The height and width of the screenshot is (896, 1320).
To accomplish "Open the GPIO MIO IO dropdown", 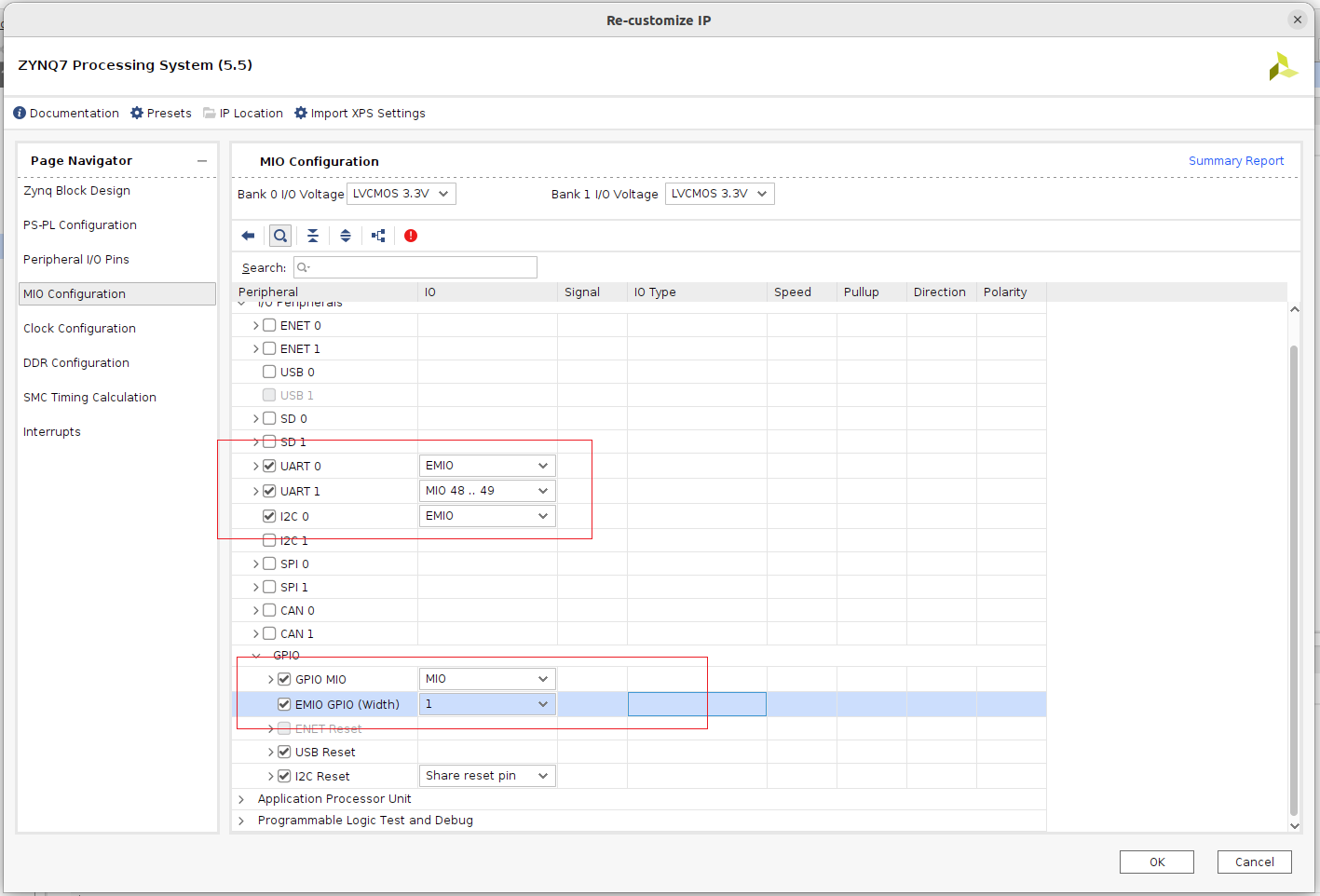I will pyautogui.click(x=487, y=679).
